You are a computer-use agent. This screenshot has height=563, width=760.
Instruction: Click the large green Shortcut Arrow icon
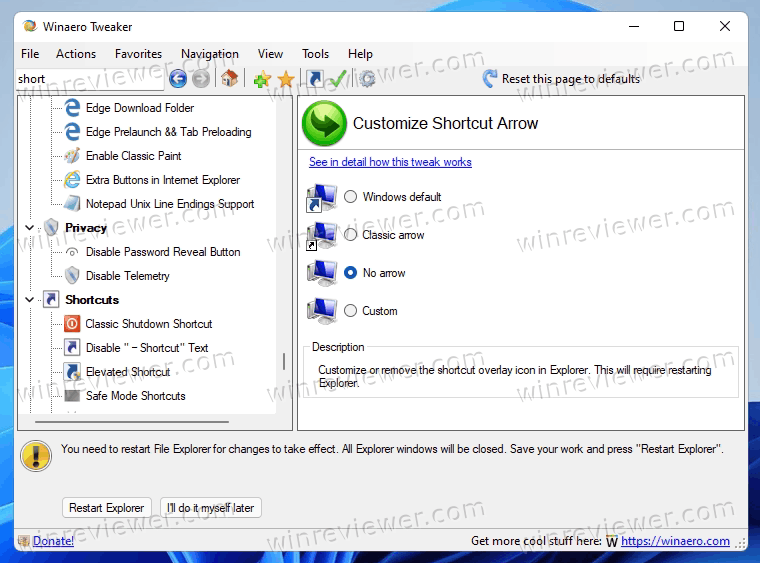pyautogui.click(x=324, y=123)
